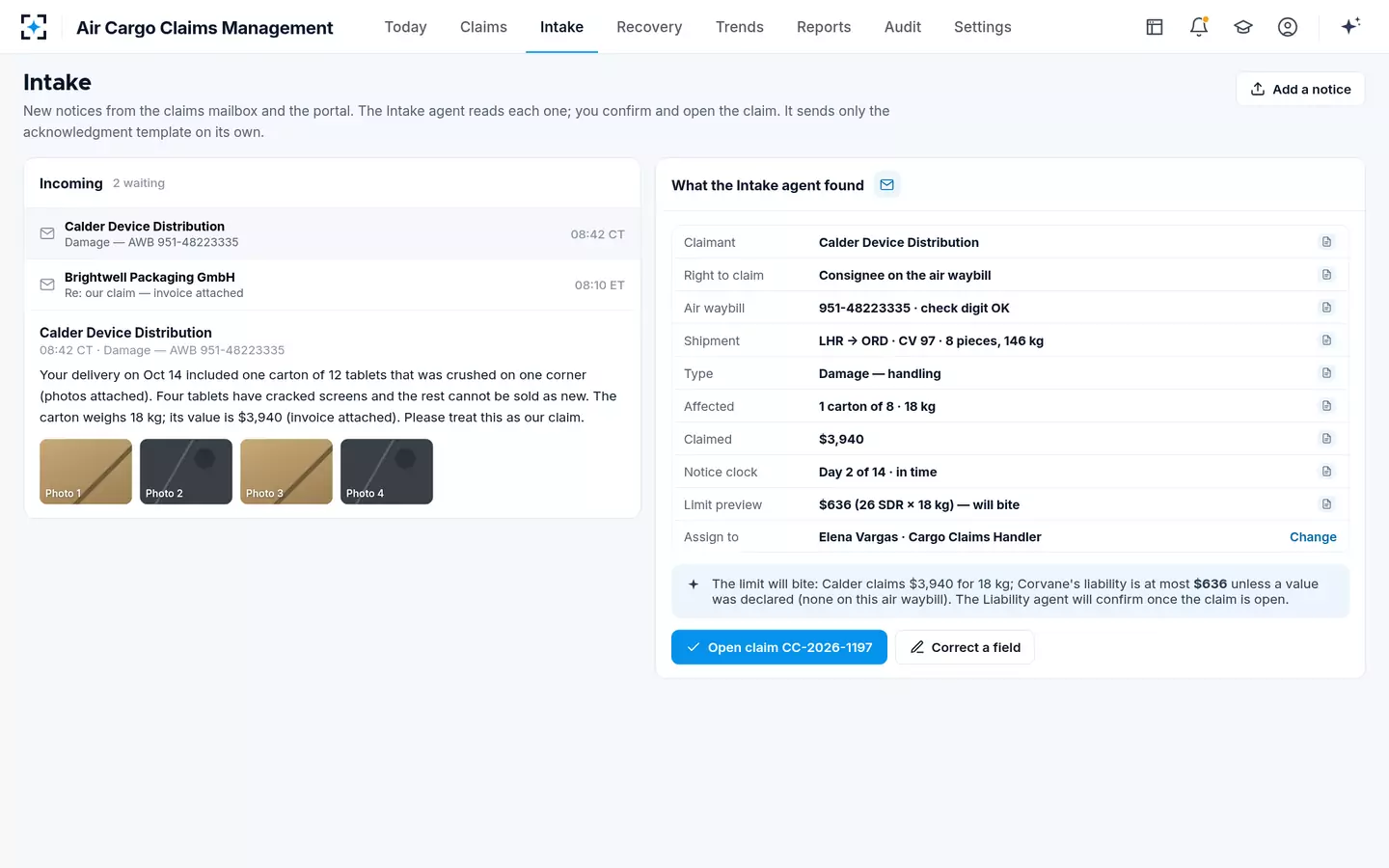1389x868 pixels.
Task: Open Photo 2 attachment thumbnail
Action: pos(186,472)
